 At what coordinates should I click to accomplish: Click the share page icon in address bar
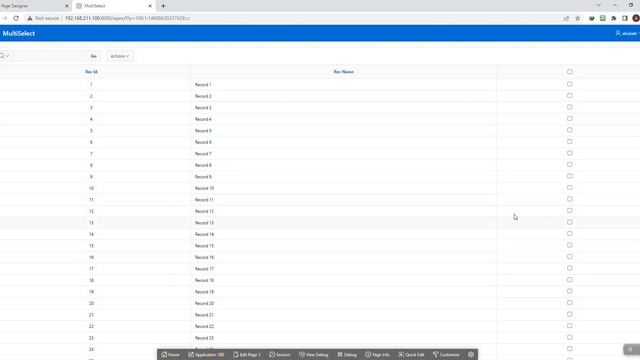click(x=566, y=18)
